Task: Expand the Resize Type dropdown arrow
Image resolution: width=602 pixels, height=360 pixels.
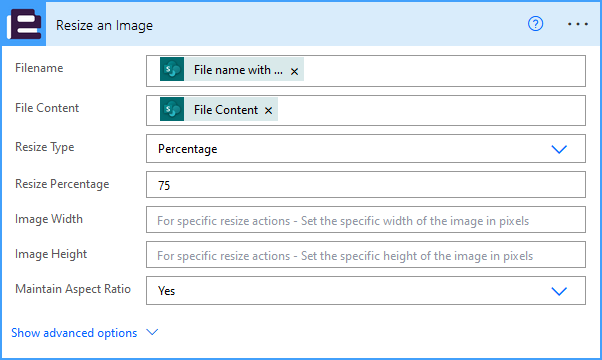Action: click(559, 149)
